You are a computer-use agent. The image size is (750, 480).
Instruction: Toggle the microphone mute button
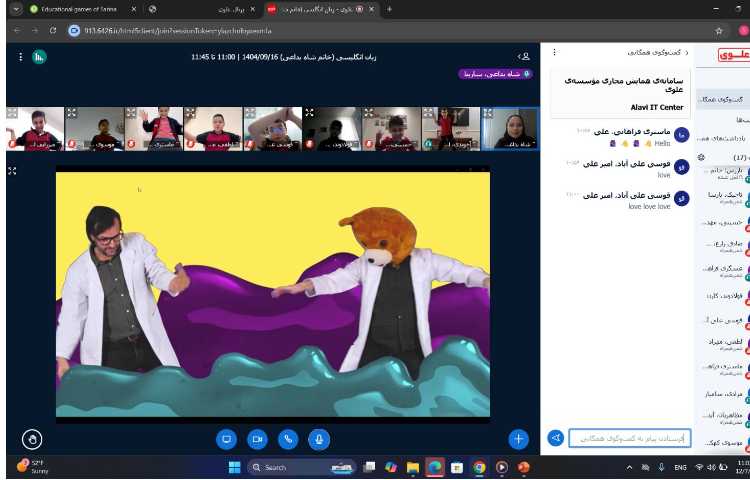pyautogui.click(x=319, y=439)
